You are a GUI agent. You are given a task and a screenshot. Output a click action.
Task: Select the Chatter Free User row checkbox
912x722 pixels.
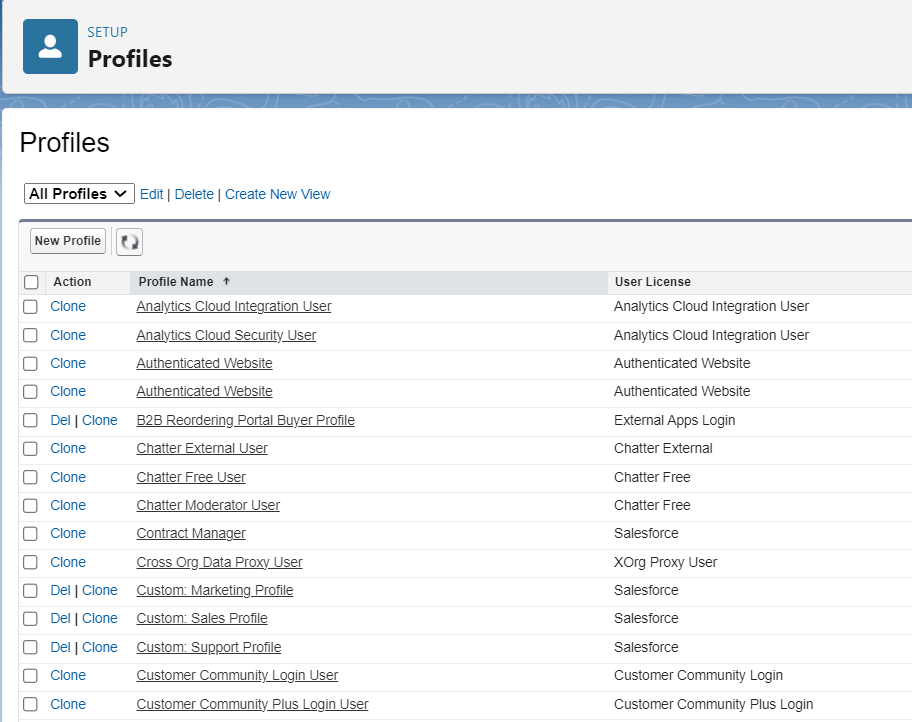click(30, 477)
